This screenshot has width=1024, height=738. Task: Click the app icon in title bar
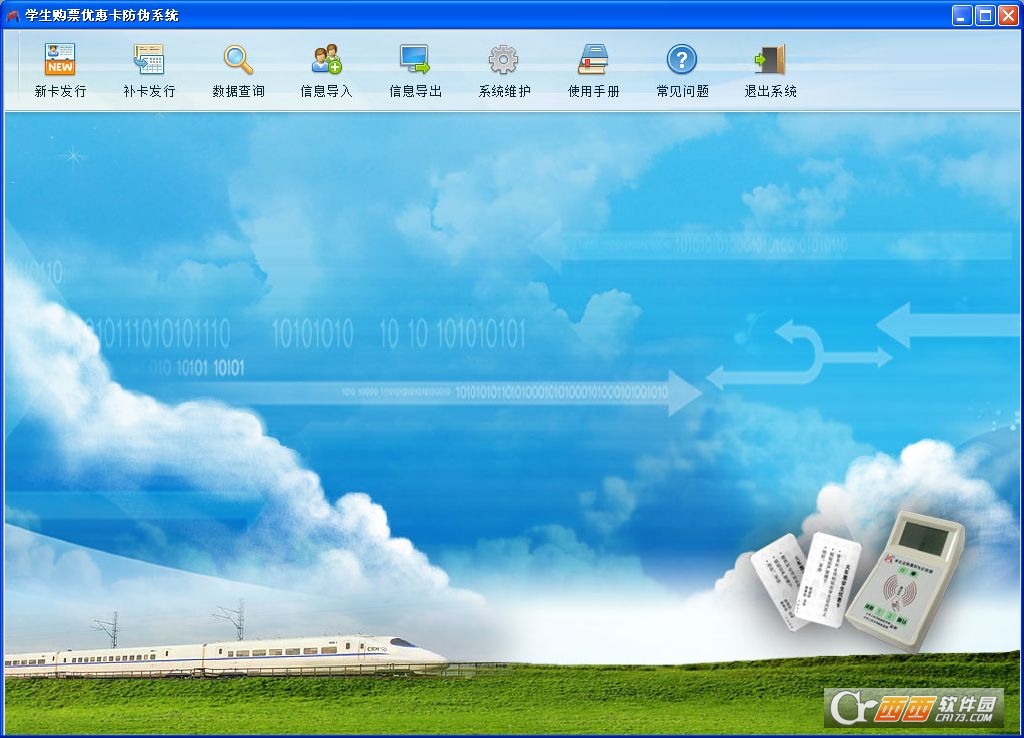[x=12, y=15]
